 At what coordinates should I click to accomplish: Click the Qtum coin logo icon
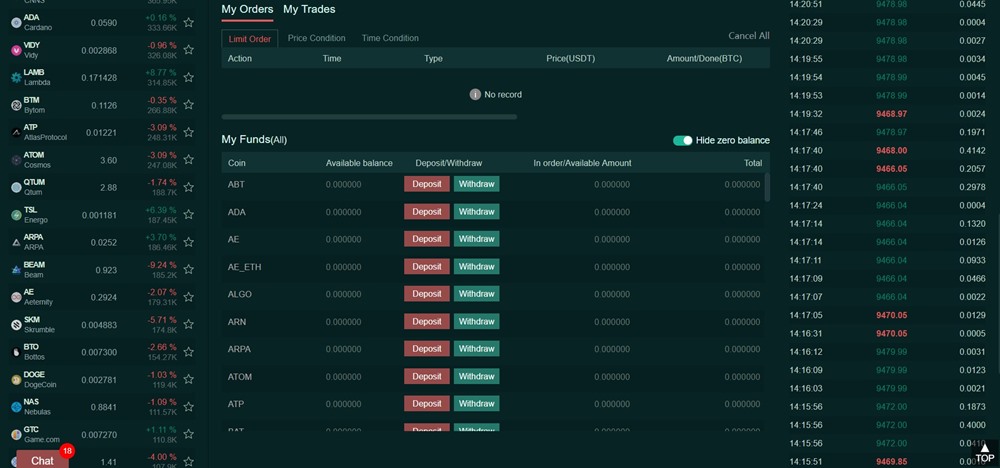(x=16, y=187)
